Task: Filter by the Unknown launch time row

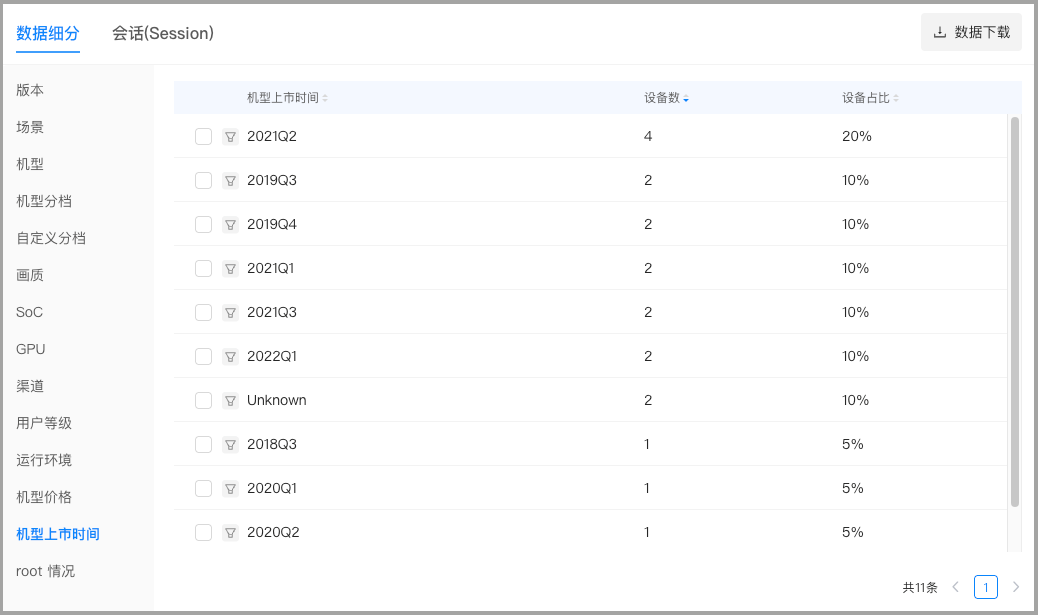Action: click(x=230, y=401)
